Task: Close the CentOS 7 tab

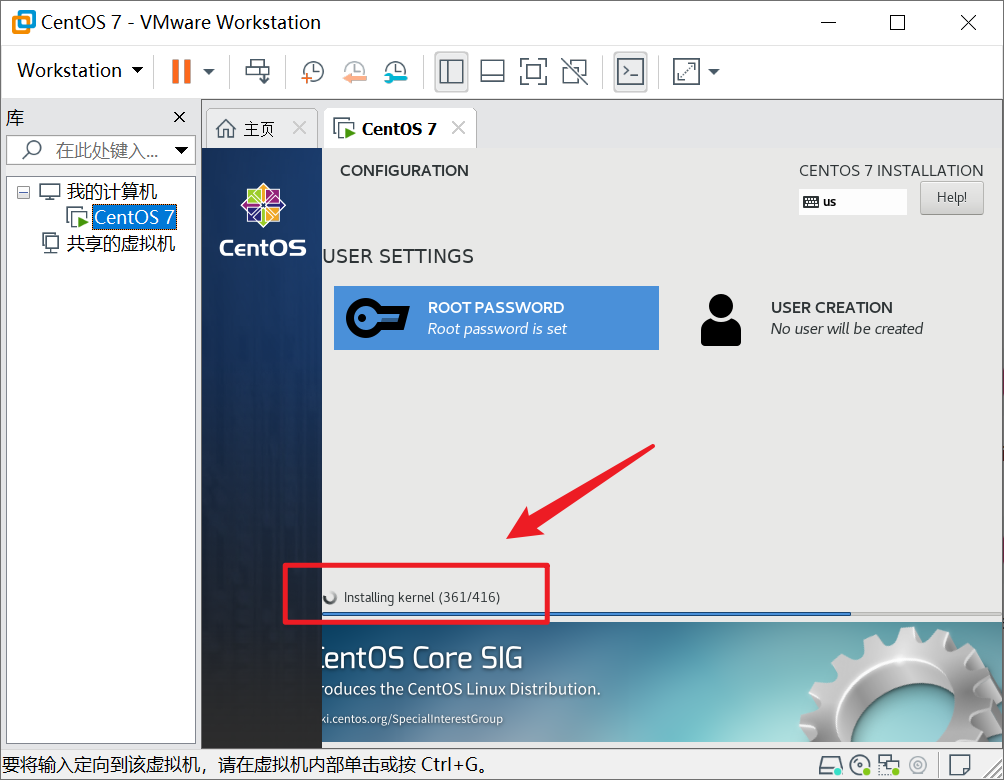Action: pyautogui.click(x=458, y=127)
